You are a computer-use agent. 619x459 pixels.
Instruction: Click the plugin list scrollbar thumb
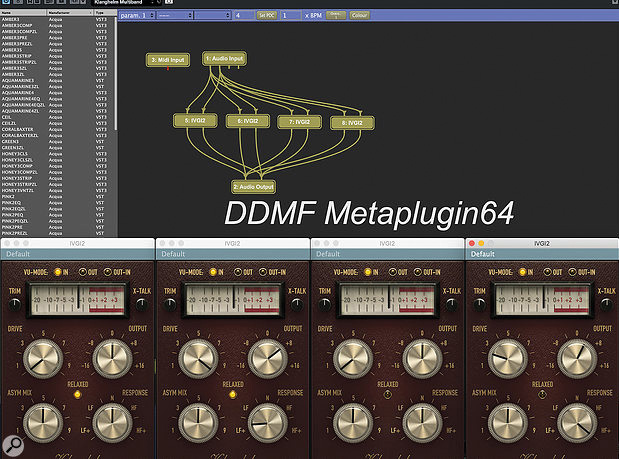pyautogui.click(x=116, y=73)
